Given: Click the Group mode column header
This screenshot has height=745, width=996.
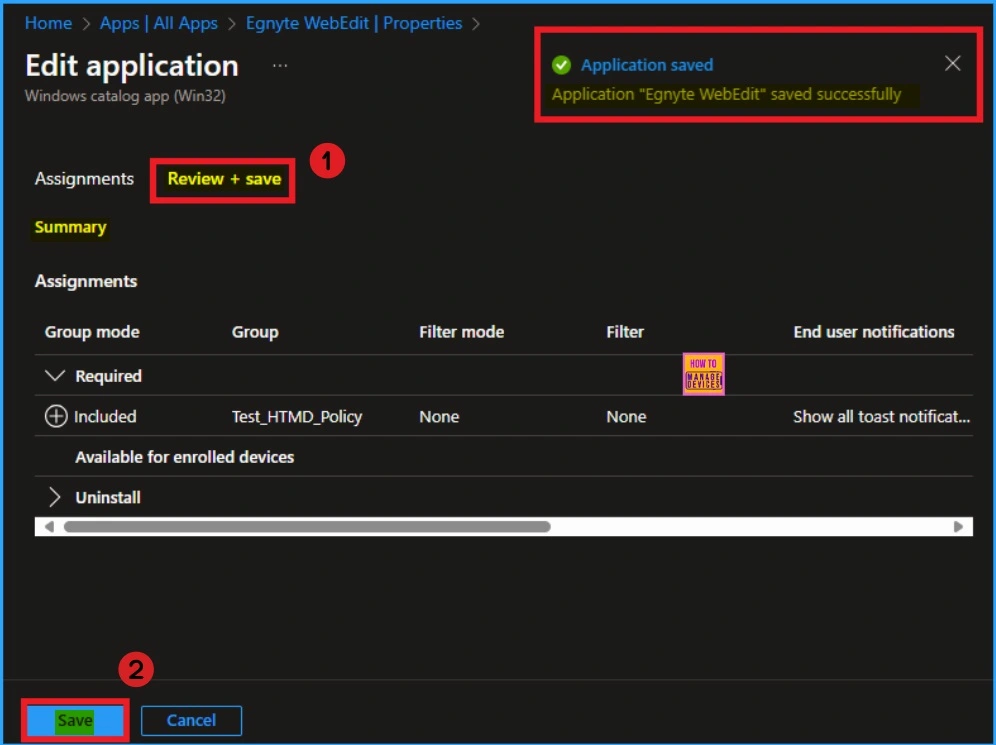Looking at the screenshot, I should click(92, 332).
